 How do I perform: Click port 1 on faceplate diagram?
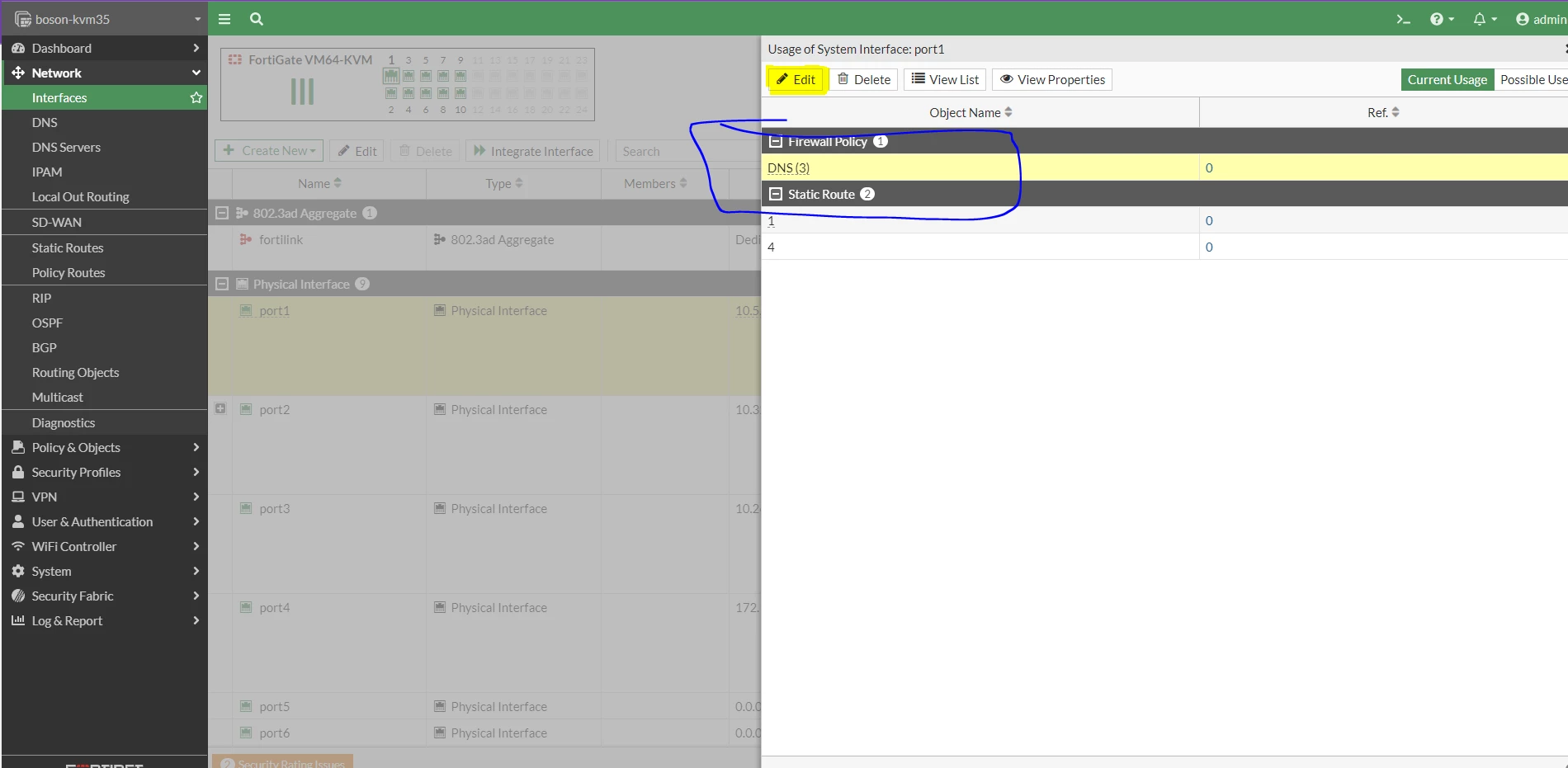point(391,75)
